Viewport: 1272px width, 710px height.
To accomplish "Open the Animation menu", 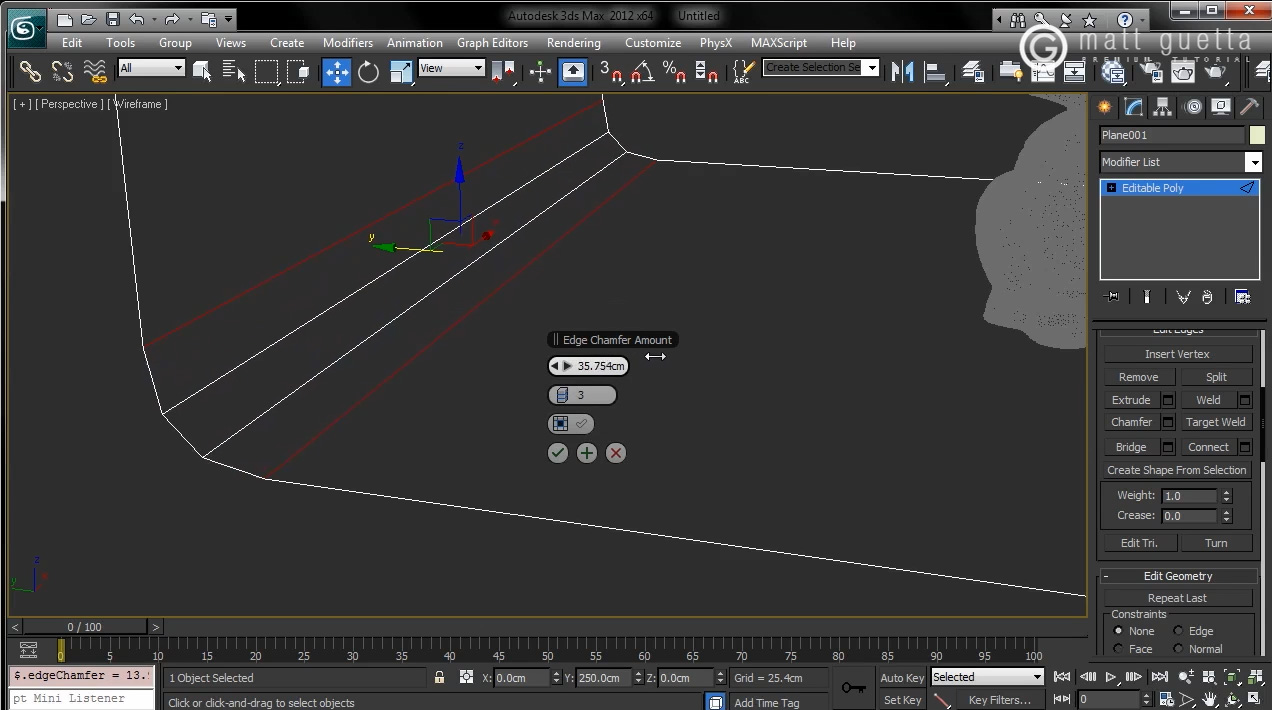I will click(415, 43).
